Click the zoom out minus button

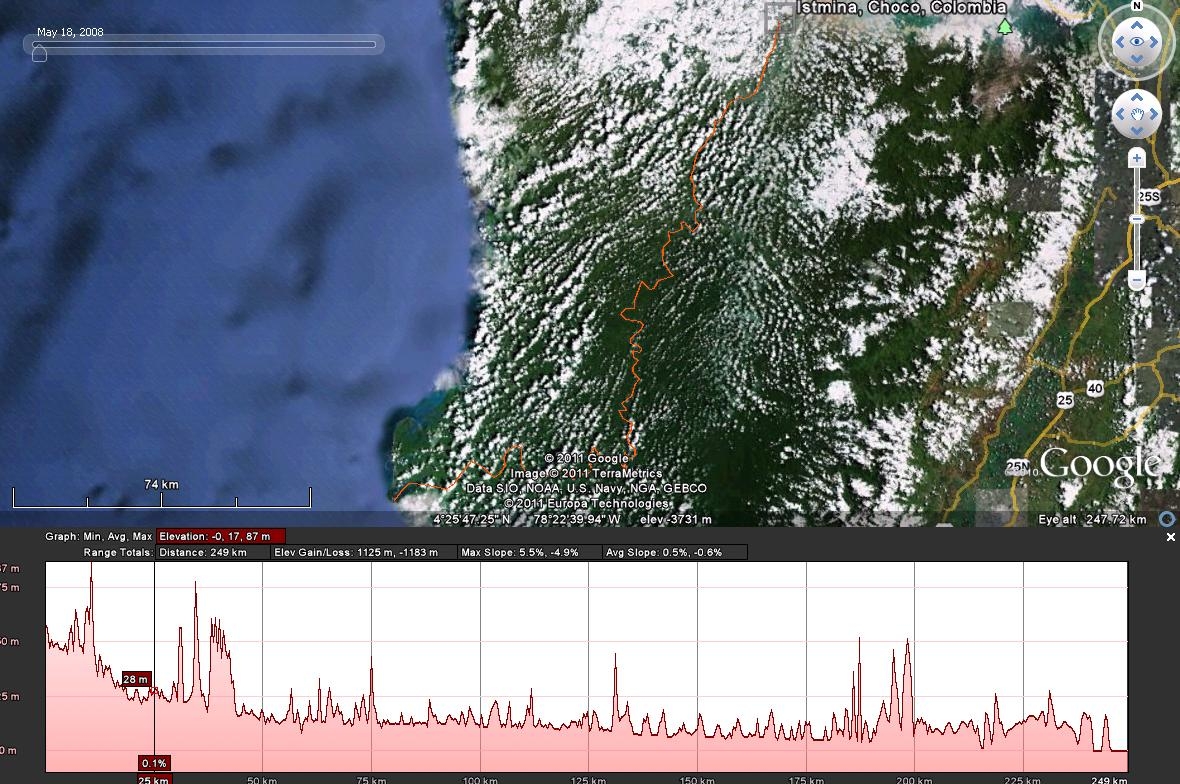1137,280
